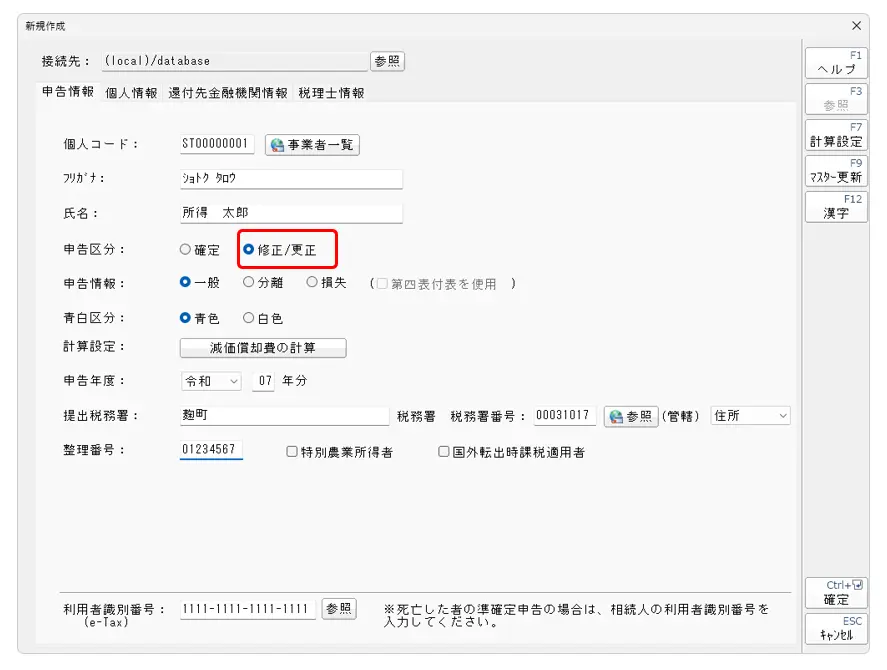Viewport: 887px width, 670px height.
Task: Click into the 整理番号 input field
Action: click(211, 450)
